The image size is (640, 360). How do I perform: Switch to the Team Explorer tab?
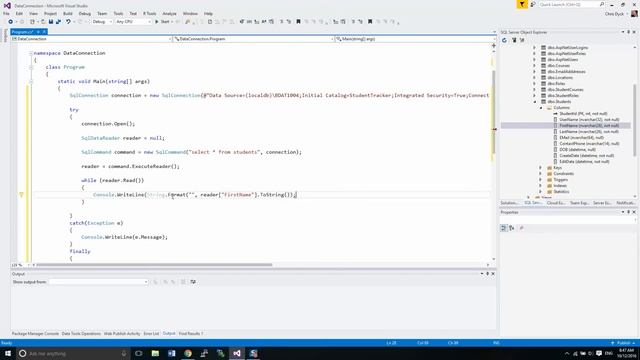[579, 203]
